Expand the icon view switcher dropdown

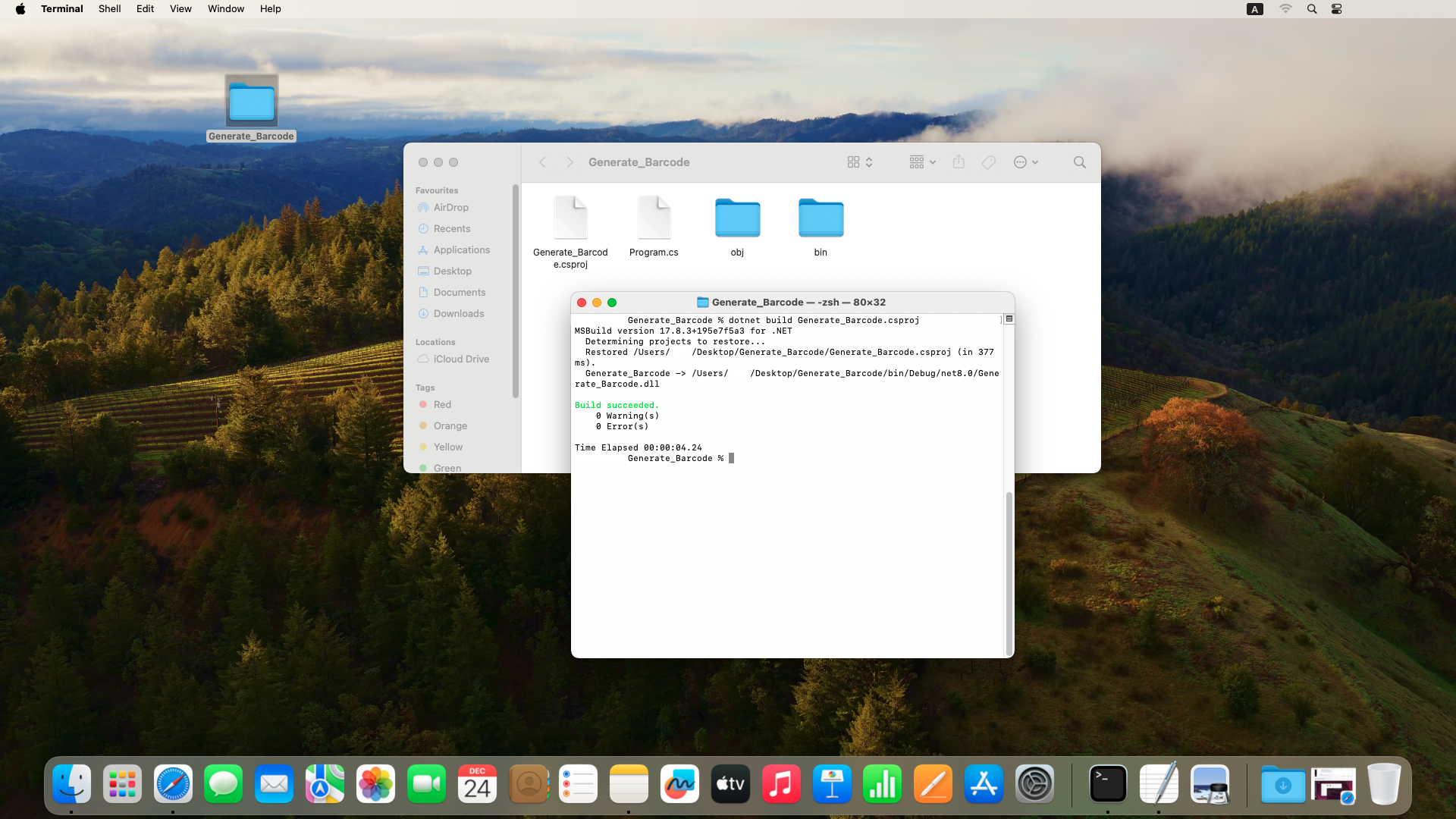[x=860, y=162]
